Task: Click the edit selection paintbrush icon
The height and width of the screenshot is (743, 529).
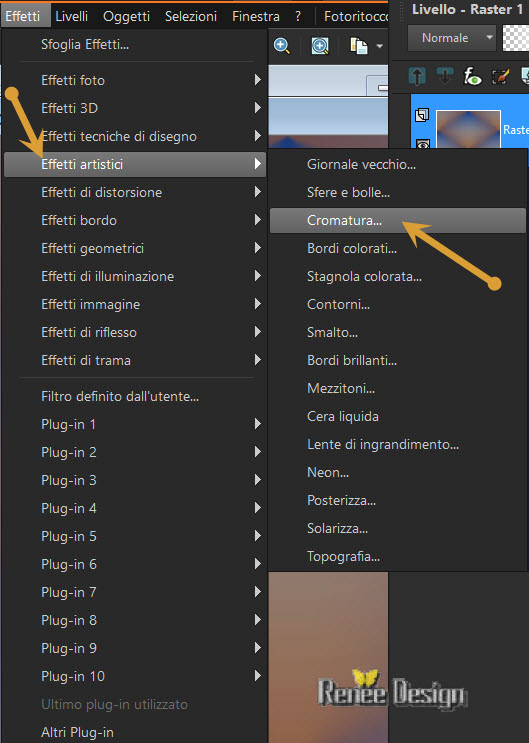Action: [501, 76]
